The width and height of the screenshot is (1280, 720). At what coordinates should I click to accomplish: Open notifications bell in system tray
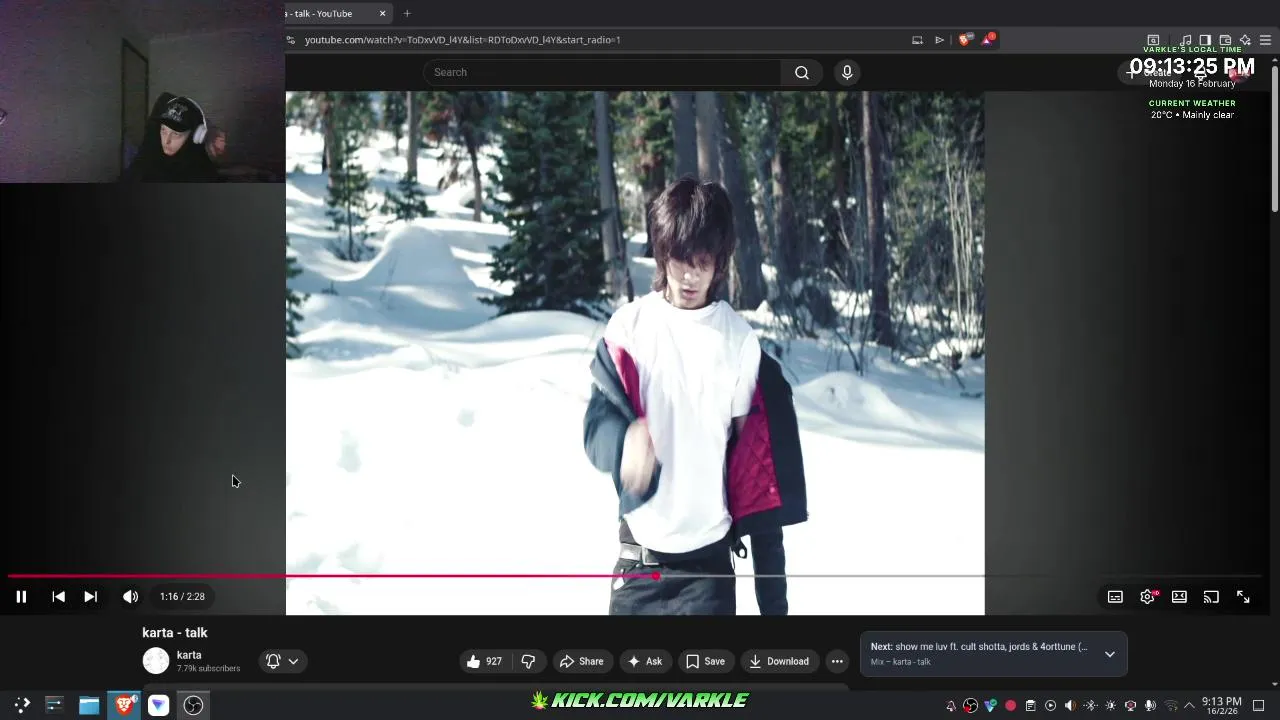point(950,706)
